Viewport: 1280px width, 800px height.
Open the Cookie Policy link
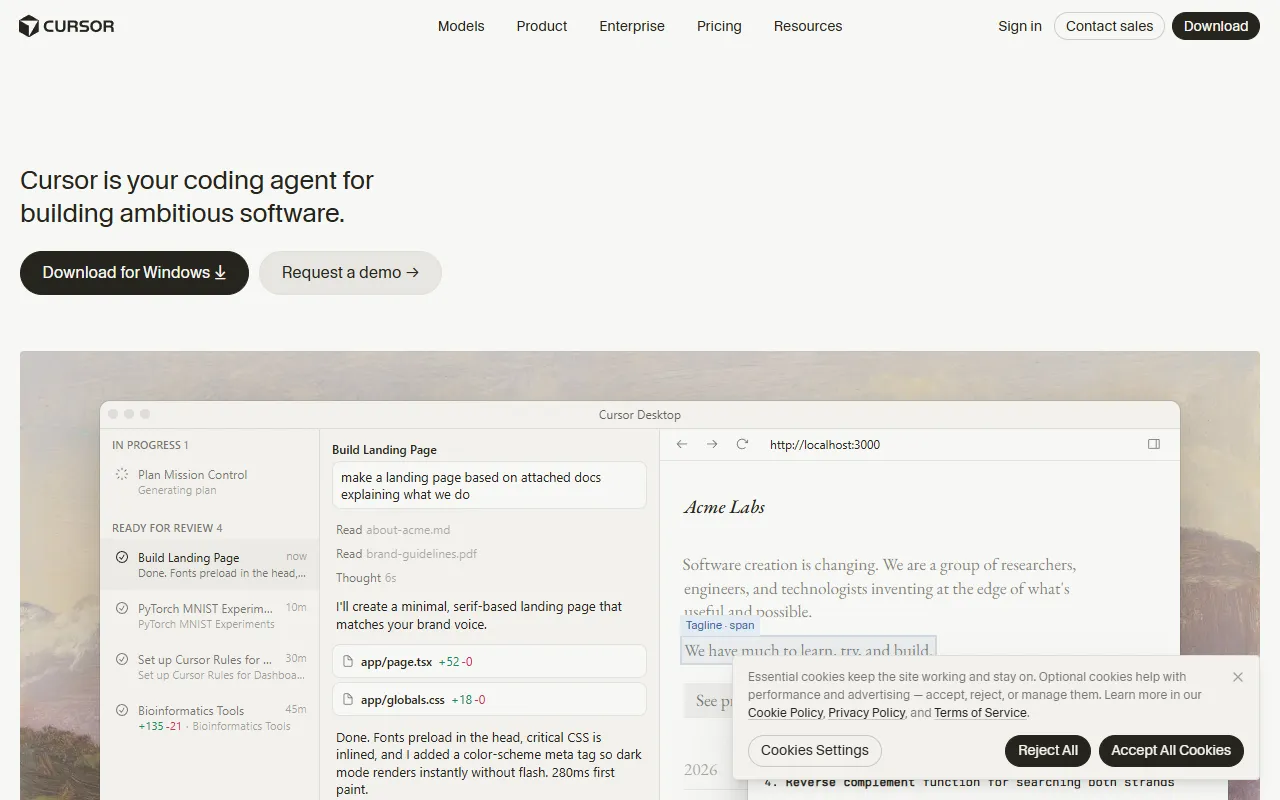[785, 713]
